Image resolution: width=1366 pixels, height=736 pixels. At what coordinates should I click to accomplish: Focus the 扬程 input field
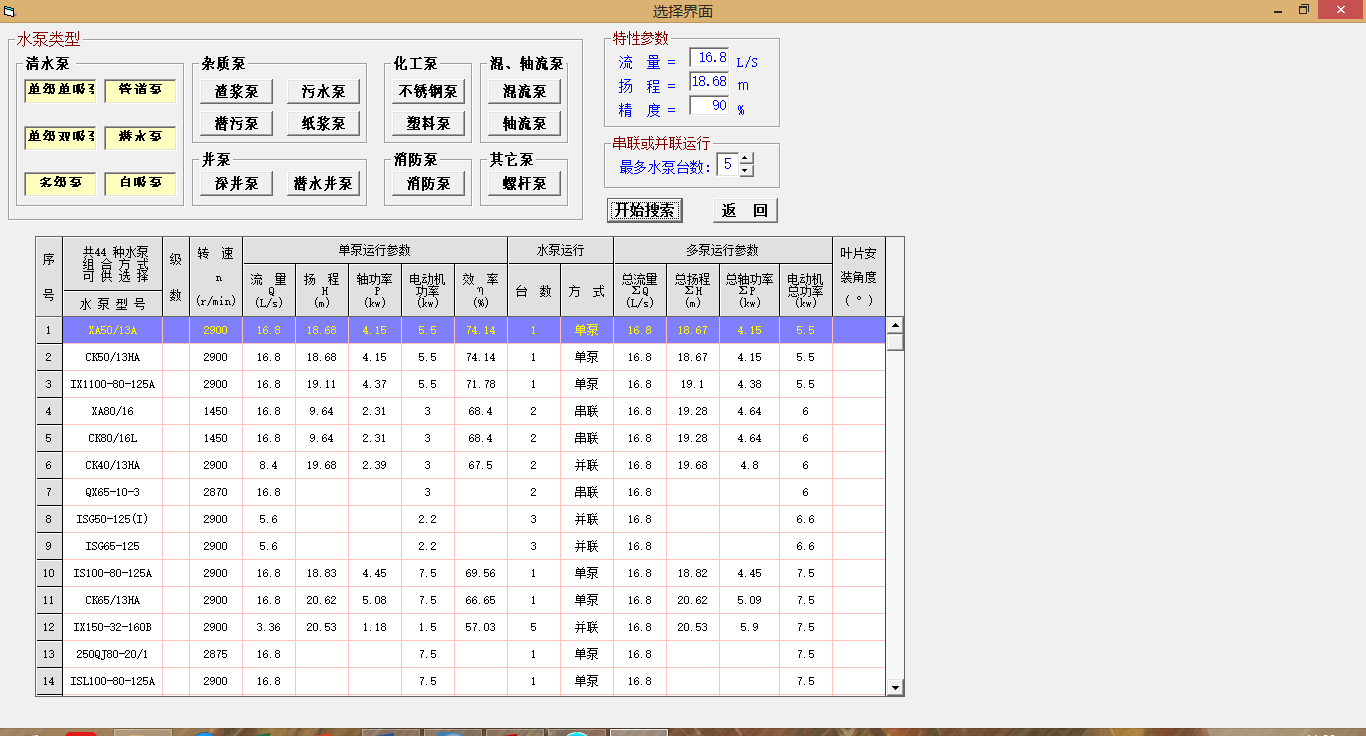point(709,83)
